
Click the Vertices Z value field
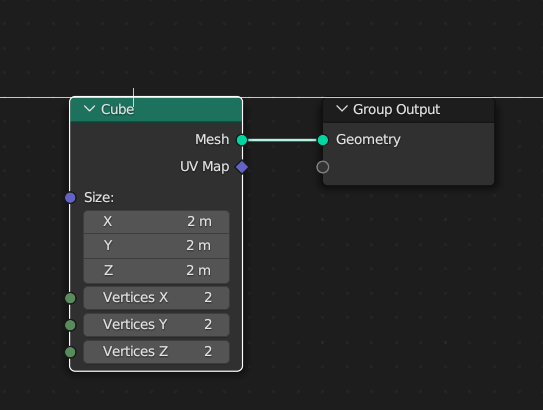coord(156,352)
